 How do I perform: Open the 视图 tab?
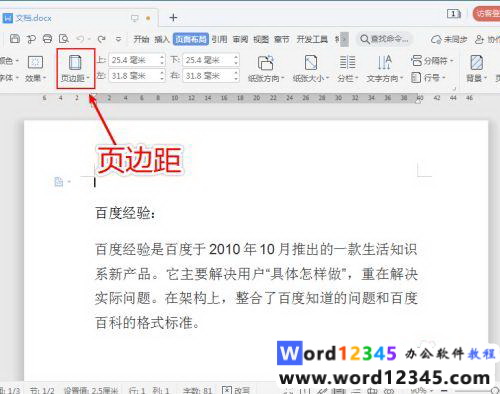coord(261,39)
